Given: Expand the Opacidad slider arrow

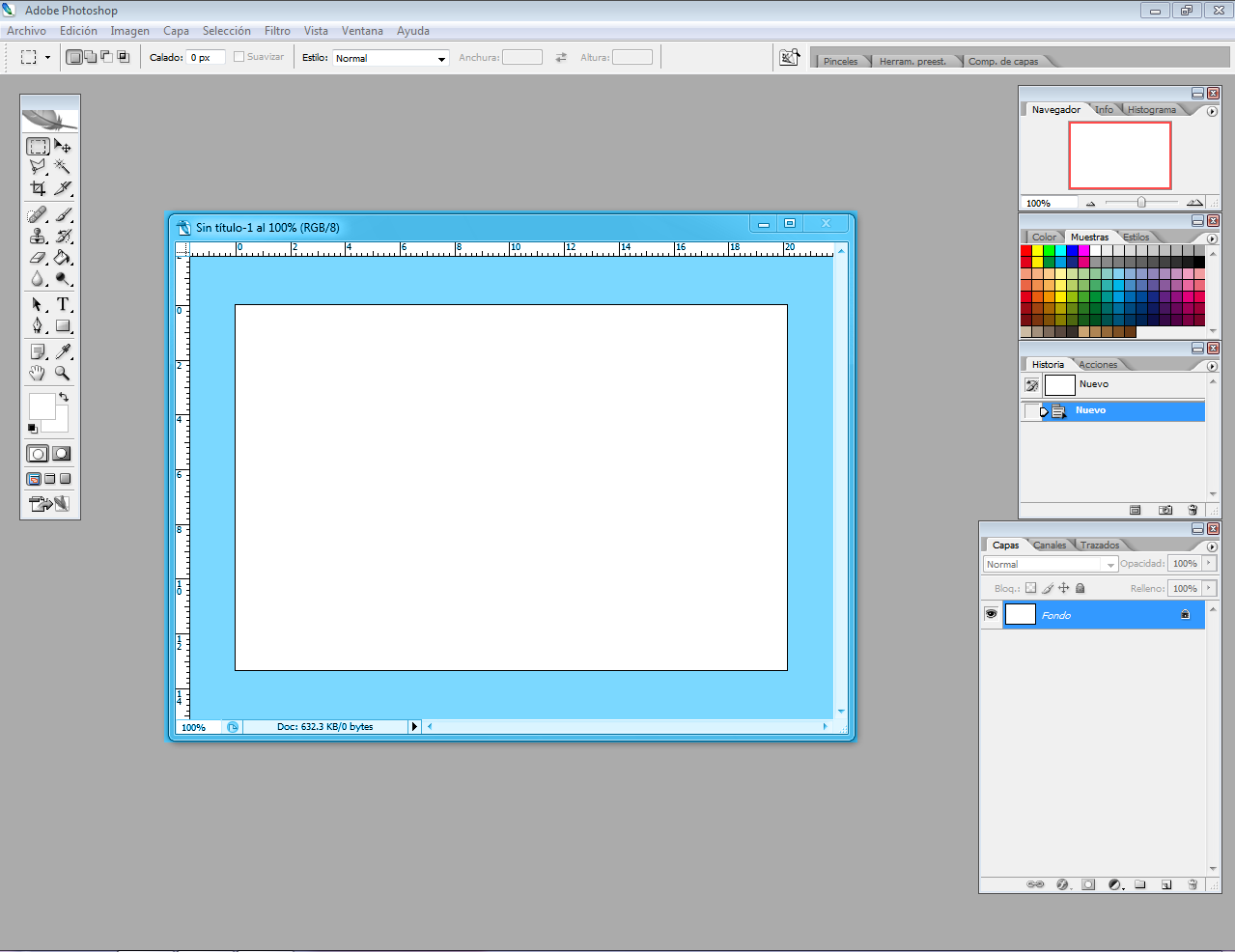Looking at the screenshot, I should tap(1209, 563).
